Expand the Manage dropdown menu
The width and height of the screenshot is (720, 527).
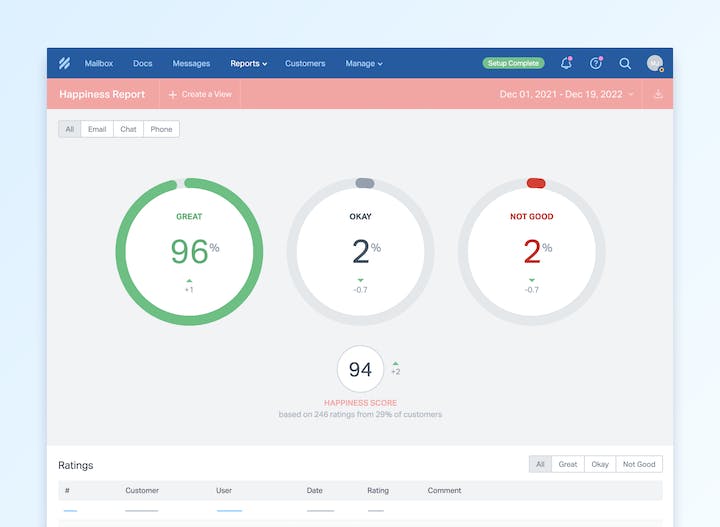pyautogui.click(x=364, y=63)
